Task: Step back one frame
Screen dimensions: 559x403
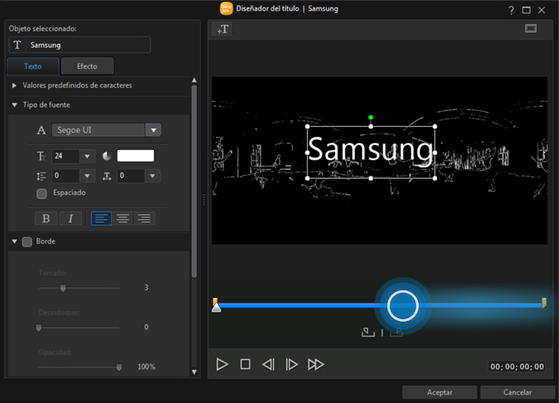Action: pos(268,364)
